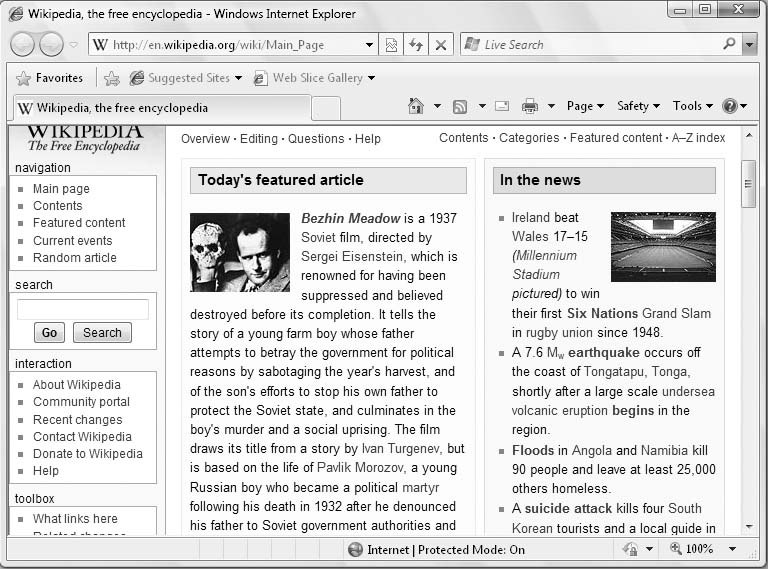Select the Wikipedia browser tab
Image resolution: width=768 pixels, height=569 pixels.
(160, 108)
